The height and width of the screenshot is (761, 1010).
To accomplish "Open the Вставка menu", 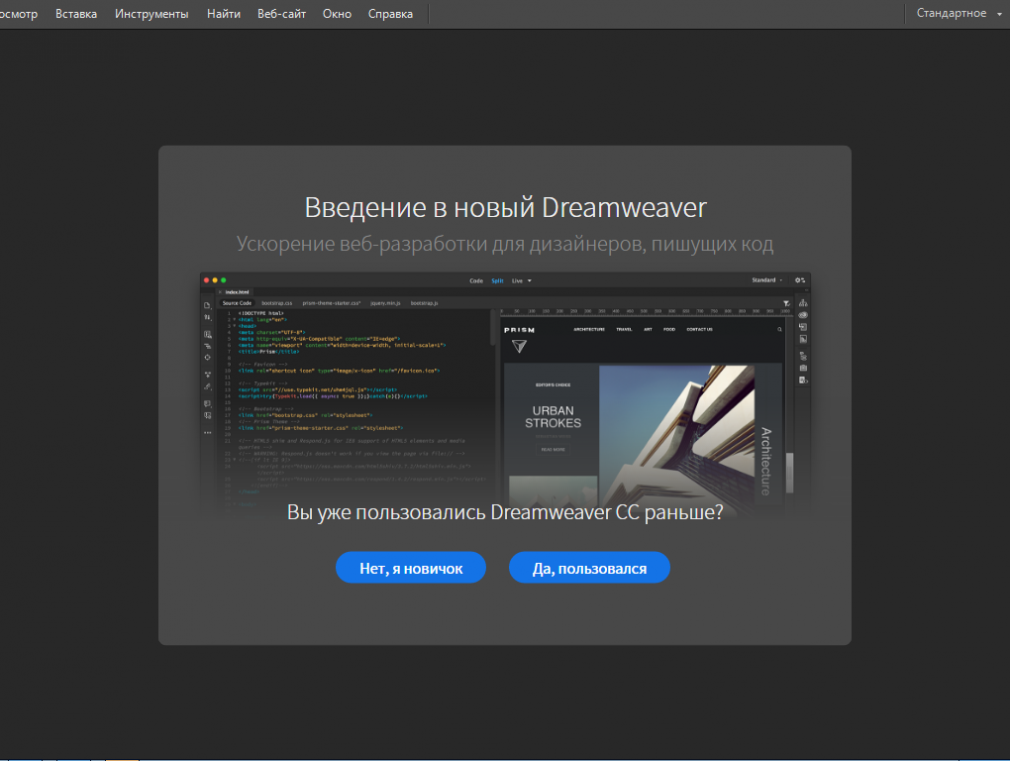I will click(x=76, y=14).
